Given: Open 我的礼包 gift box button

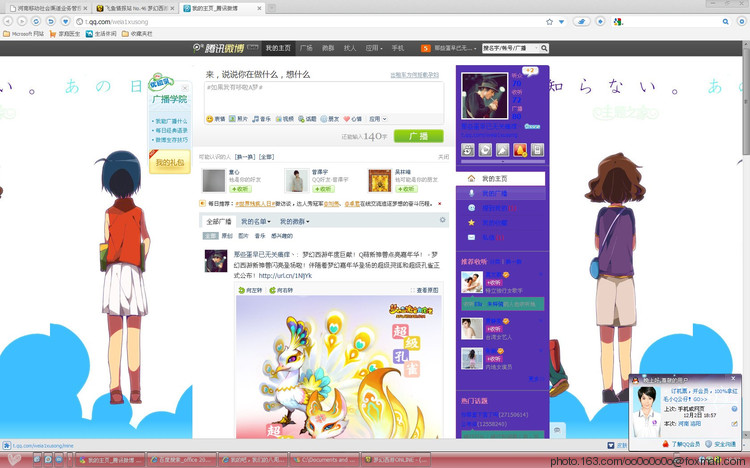Looking at the screenshot, I should [x=170, y=162].
